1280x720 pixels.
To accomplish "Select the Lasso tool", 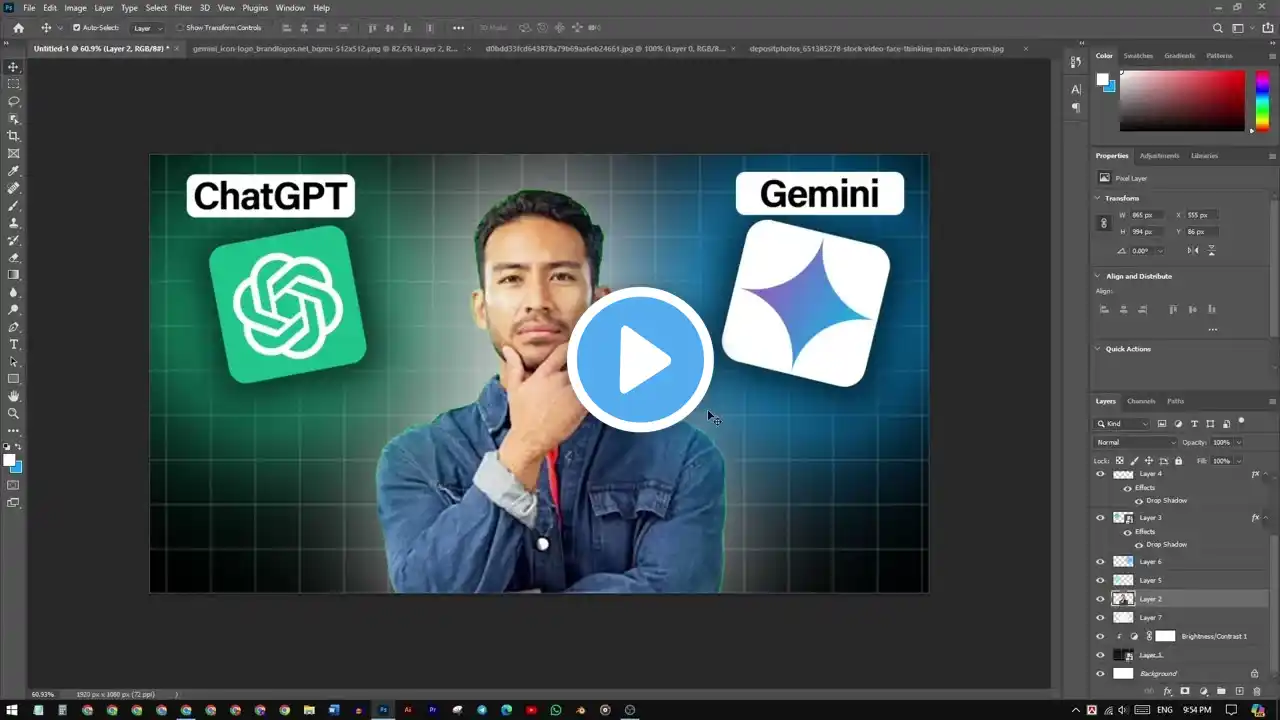I will point(13,101).
